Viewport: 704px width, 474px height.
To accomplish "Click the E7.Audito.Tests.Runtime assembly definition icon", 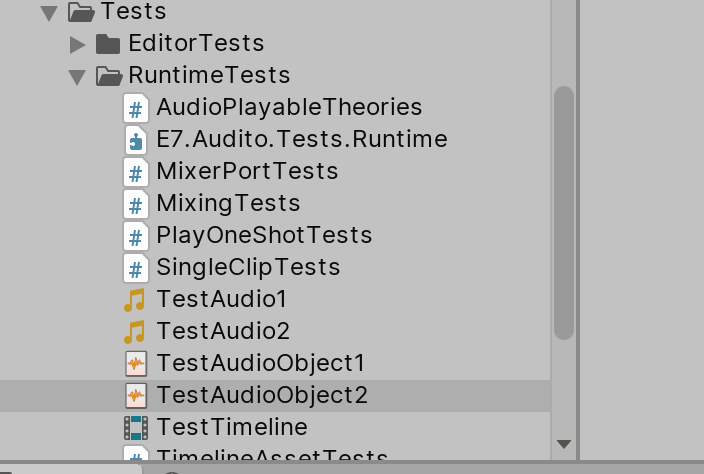I will coord(135,140).
